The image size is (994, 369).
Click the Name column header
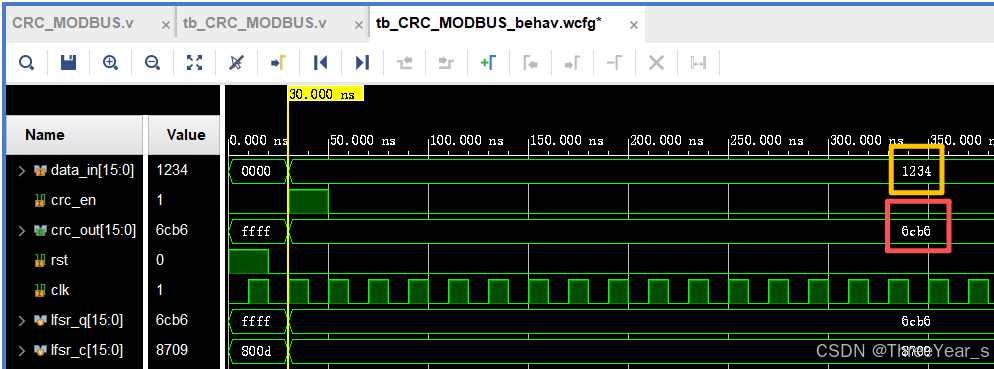(75, 135)
